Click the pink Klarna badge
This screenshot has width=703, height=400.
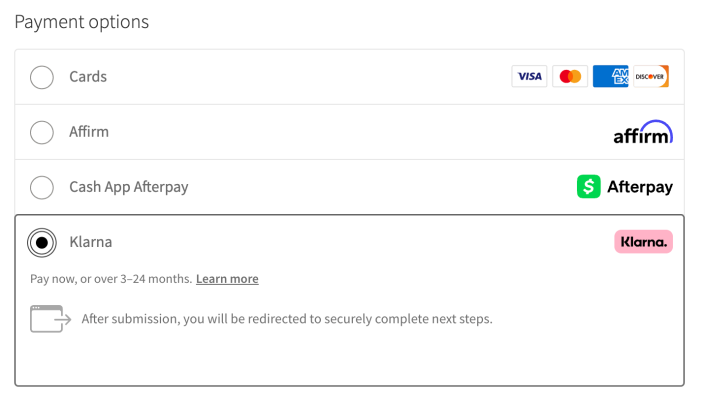(x=643, y=242)
